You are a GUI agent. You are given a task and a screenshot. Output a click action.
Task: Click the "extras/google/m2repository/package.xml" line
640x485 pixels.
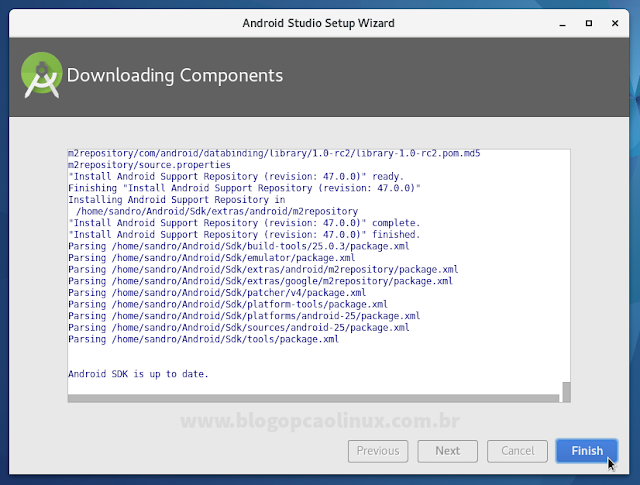click(260, 281)
